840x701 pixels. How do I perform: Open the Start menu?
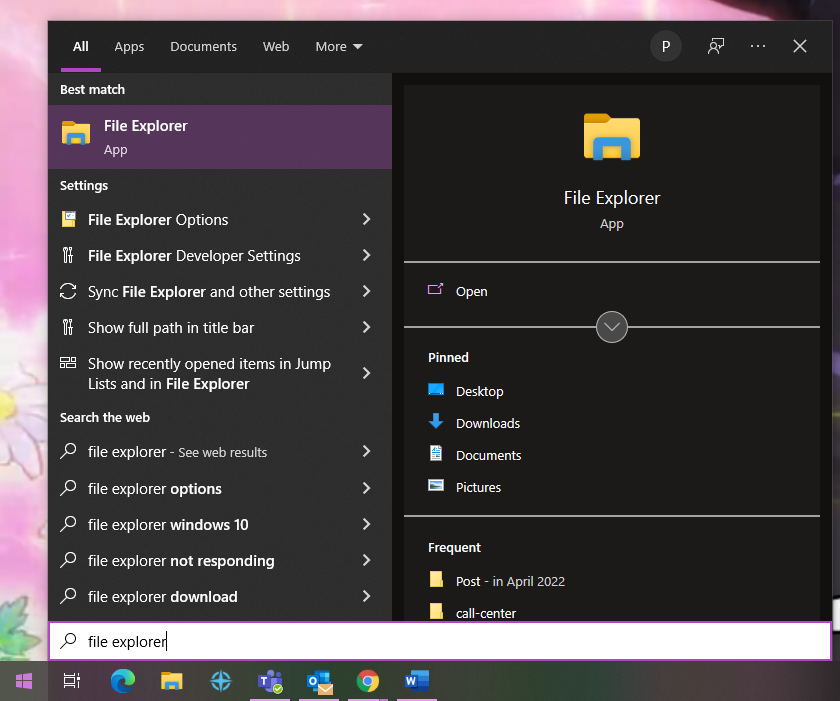[x=24, y=681]
